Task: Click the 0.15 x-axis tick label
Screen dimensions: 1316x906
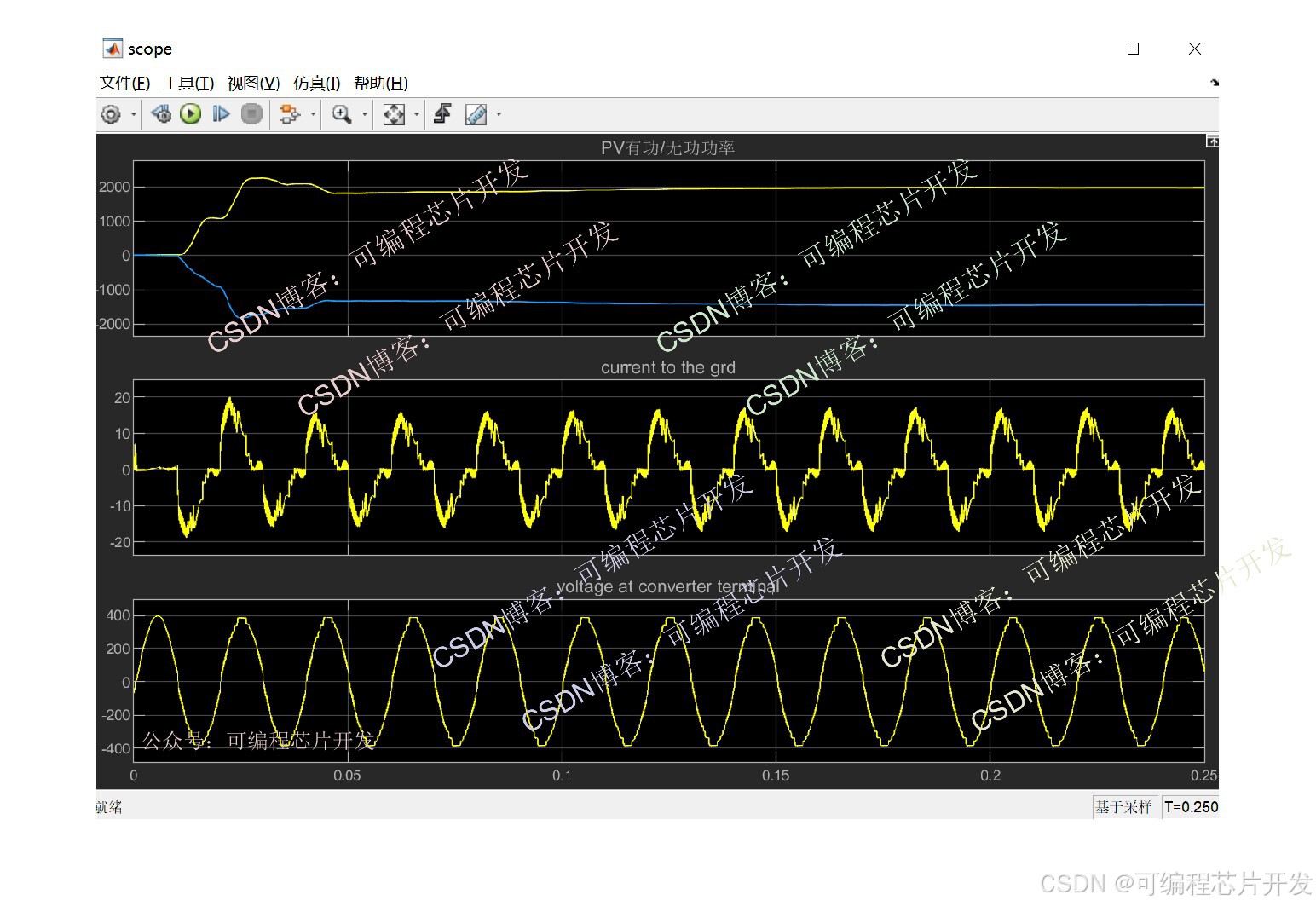Action: pyautogui.click(x=776, y=776)
